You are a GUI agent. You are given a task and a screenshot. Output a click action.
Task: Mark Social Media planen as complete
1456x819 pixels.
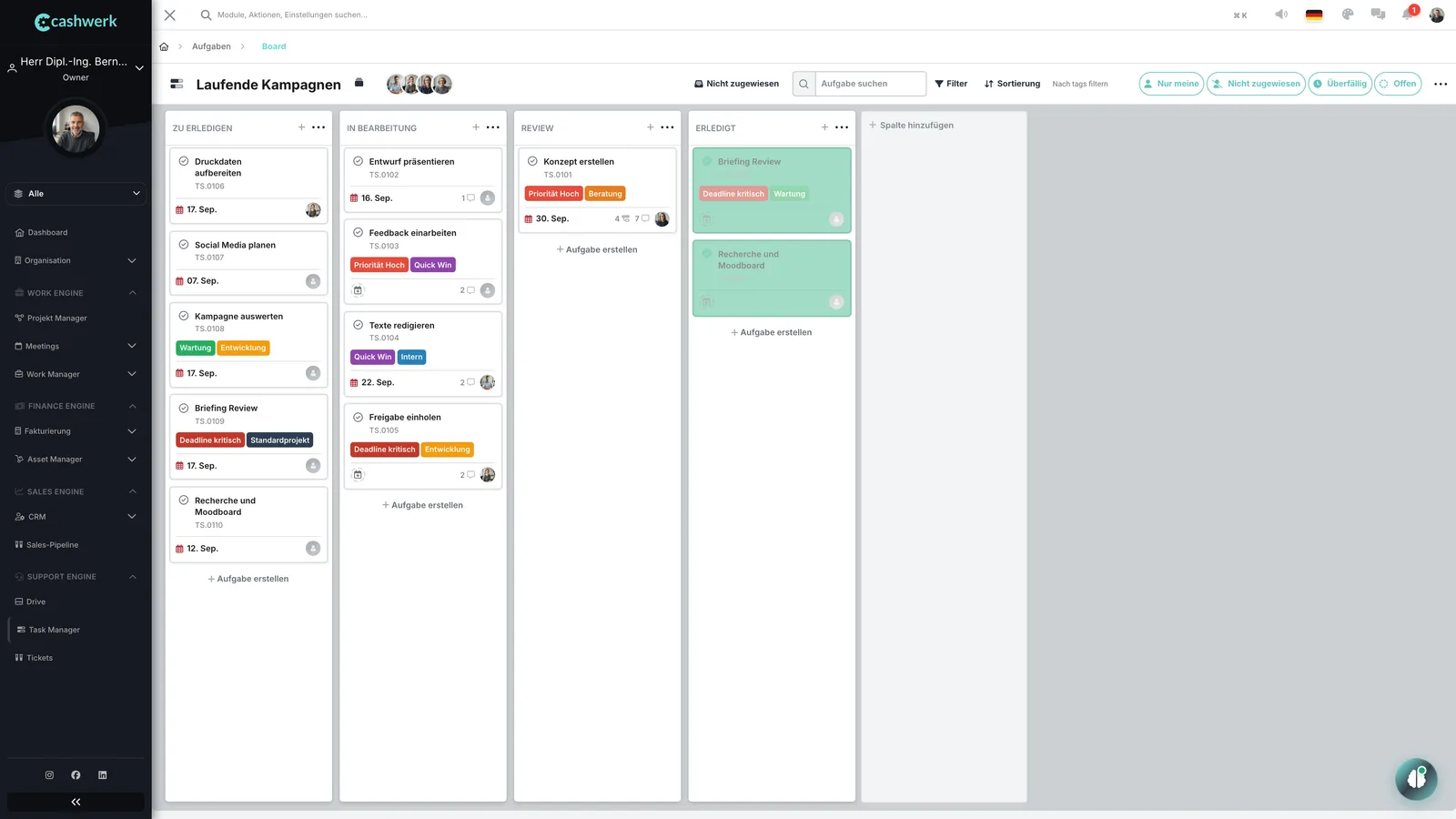point(184,245)
